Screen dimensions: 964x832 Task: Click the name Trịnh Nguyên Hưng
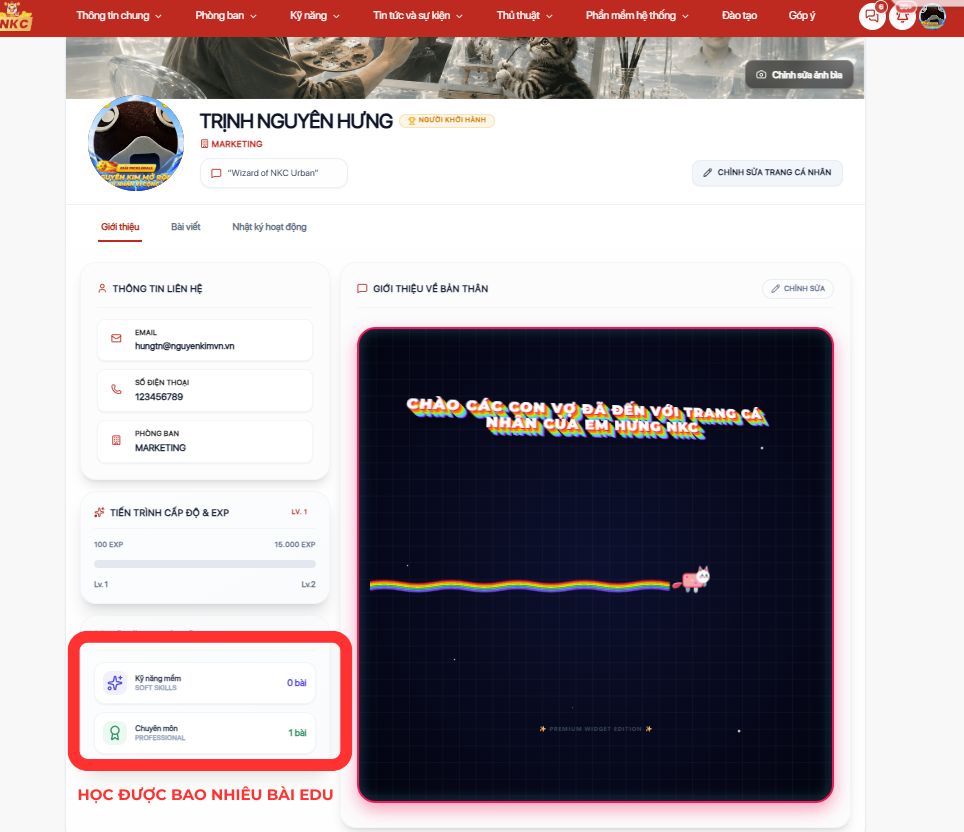pyautogui.click(x=296, y=121)
